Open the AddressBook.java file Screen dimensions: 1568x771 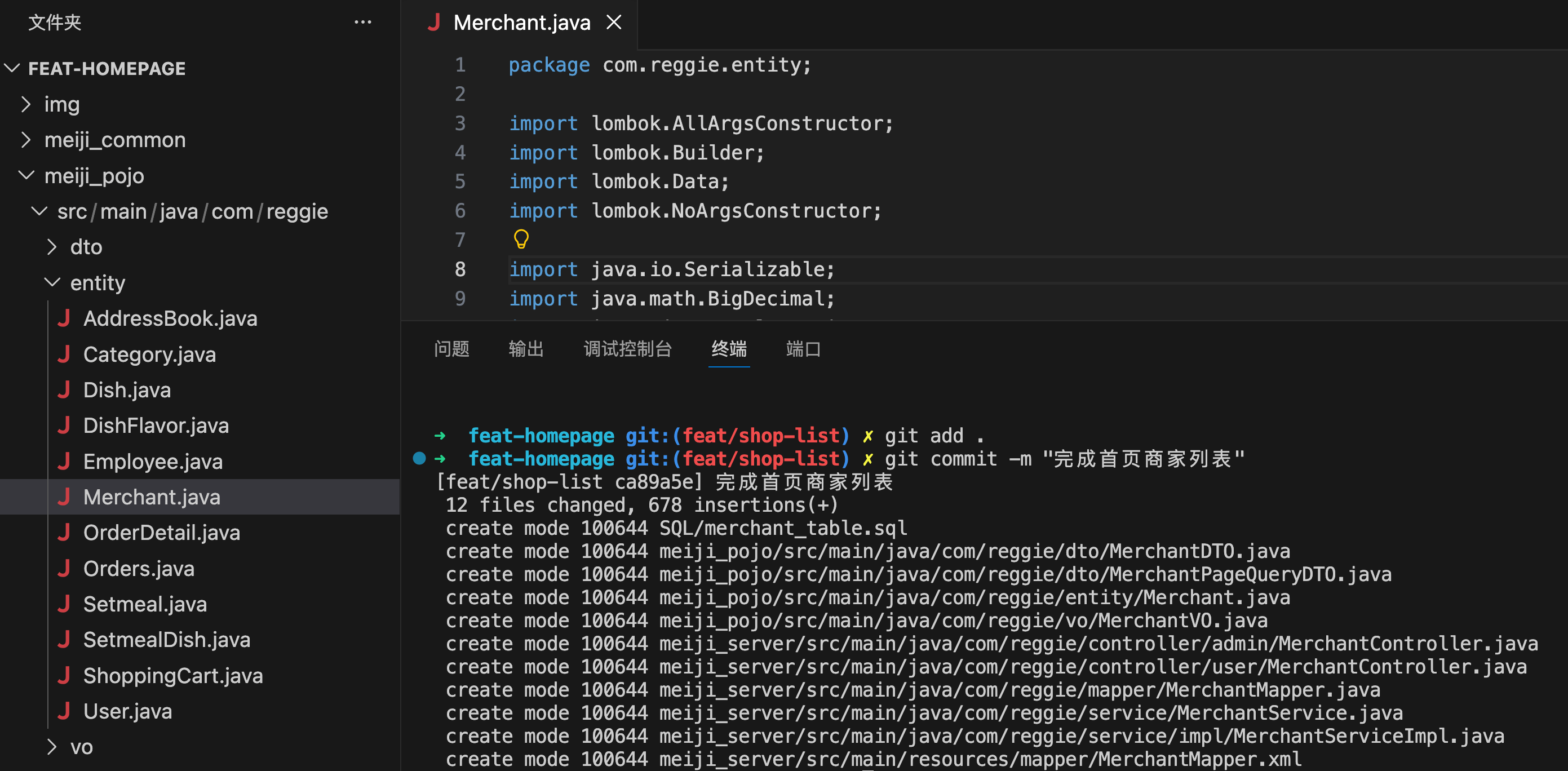pos(170,318)
